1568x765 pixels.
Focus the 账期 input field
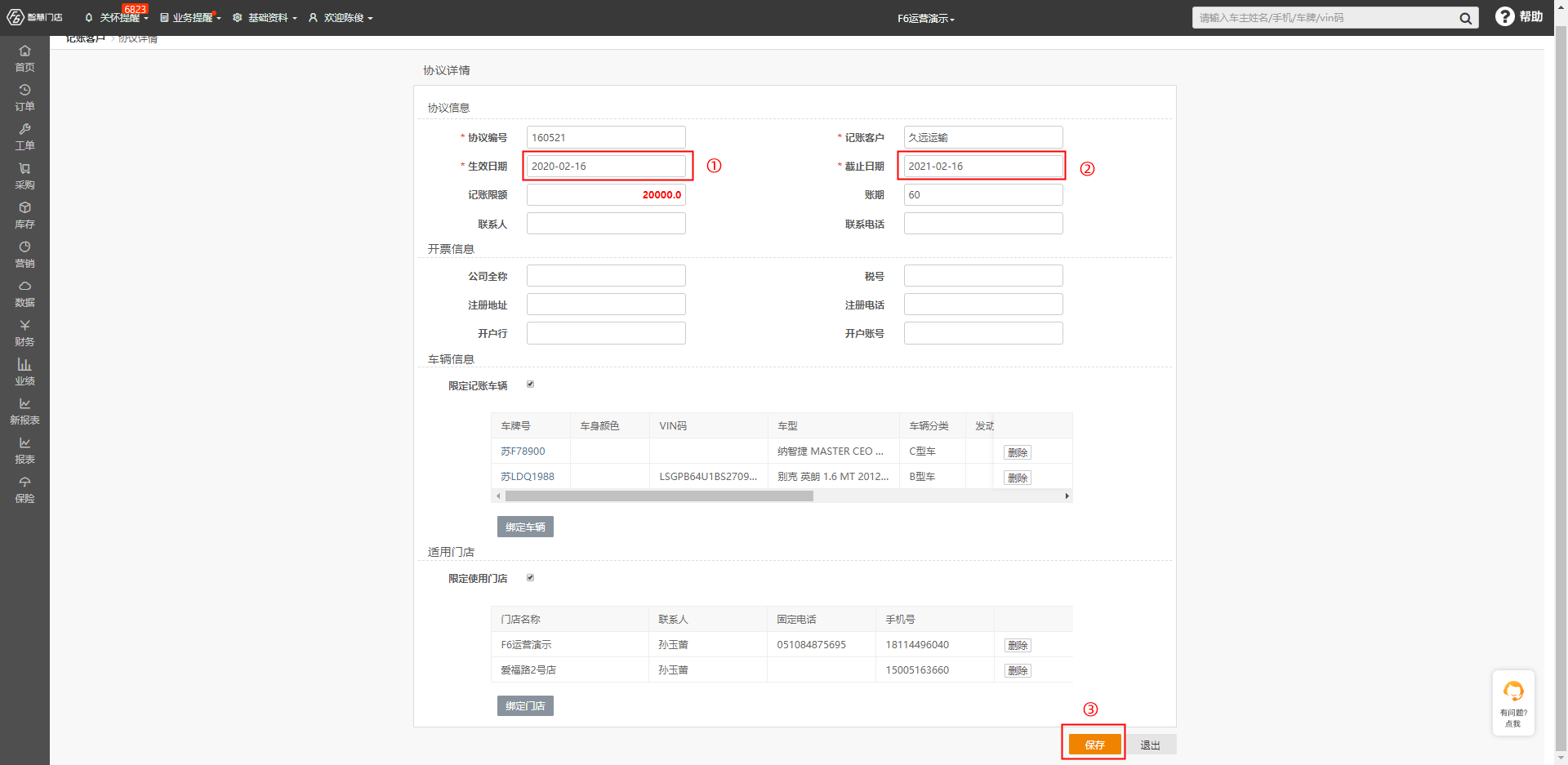tap(983, 194)
